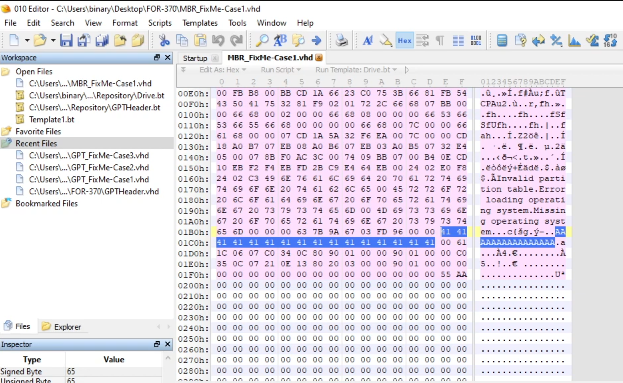Click the run template play arrow
The width and height of the screenshot is (623, 383).
point(406,70)
